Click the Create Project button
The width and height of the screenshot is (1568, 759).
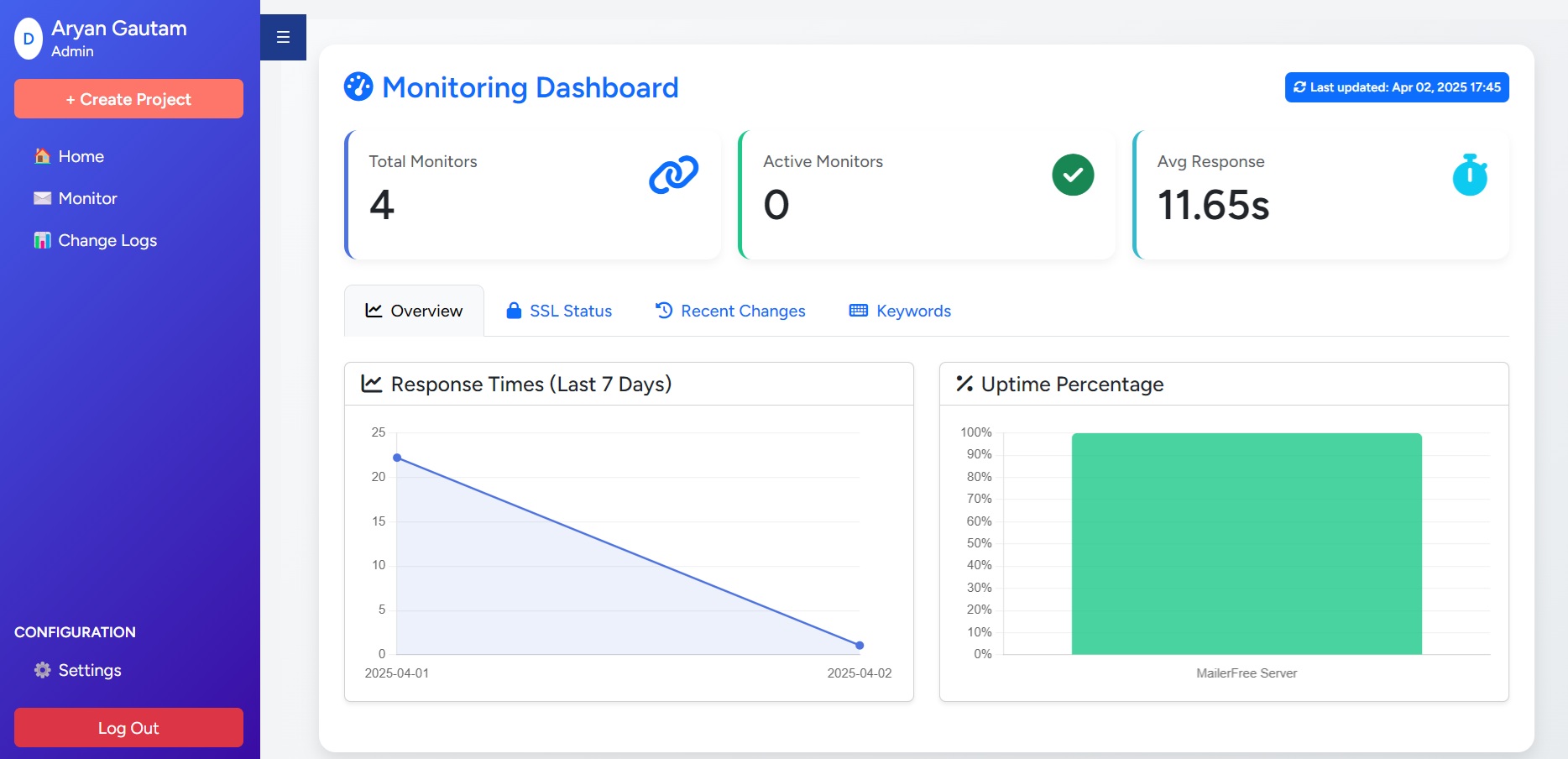(x=128, y=99)
